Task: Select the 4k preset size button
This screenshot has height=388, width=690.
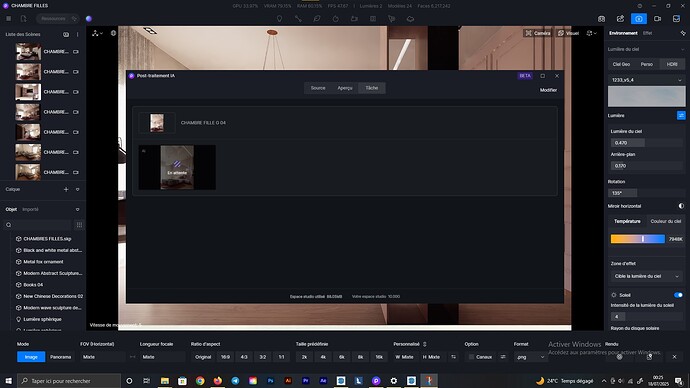Action: pos(323,357)
